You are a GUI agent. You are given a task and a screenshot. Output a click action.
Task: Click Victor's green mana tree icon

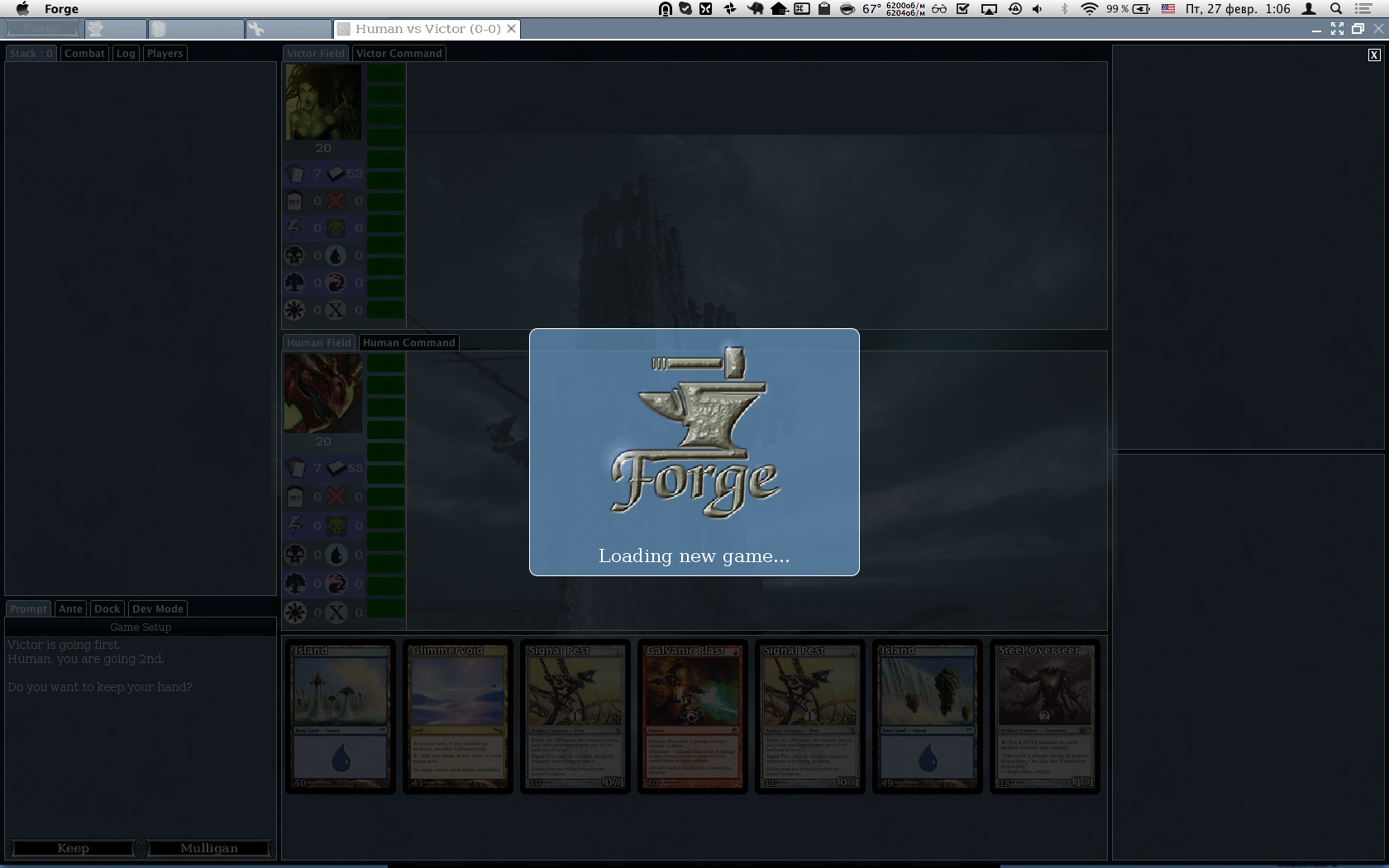[x=295, y=283]
